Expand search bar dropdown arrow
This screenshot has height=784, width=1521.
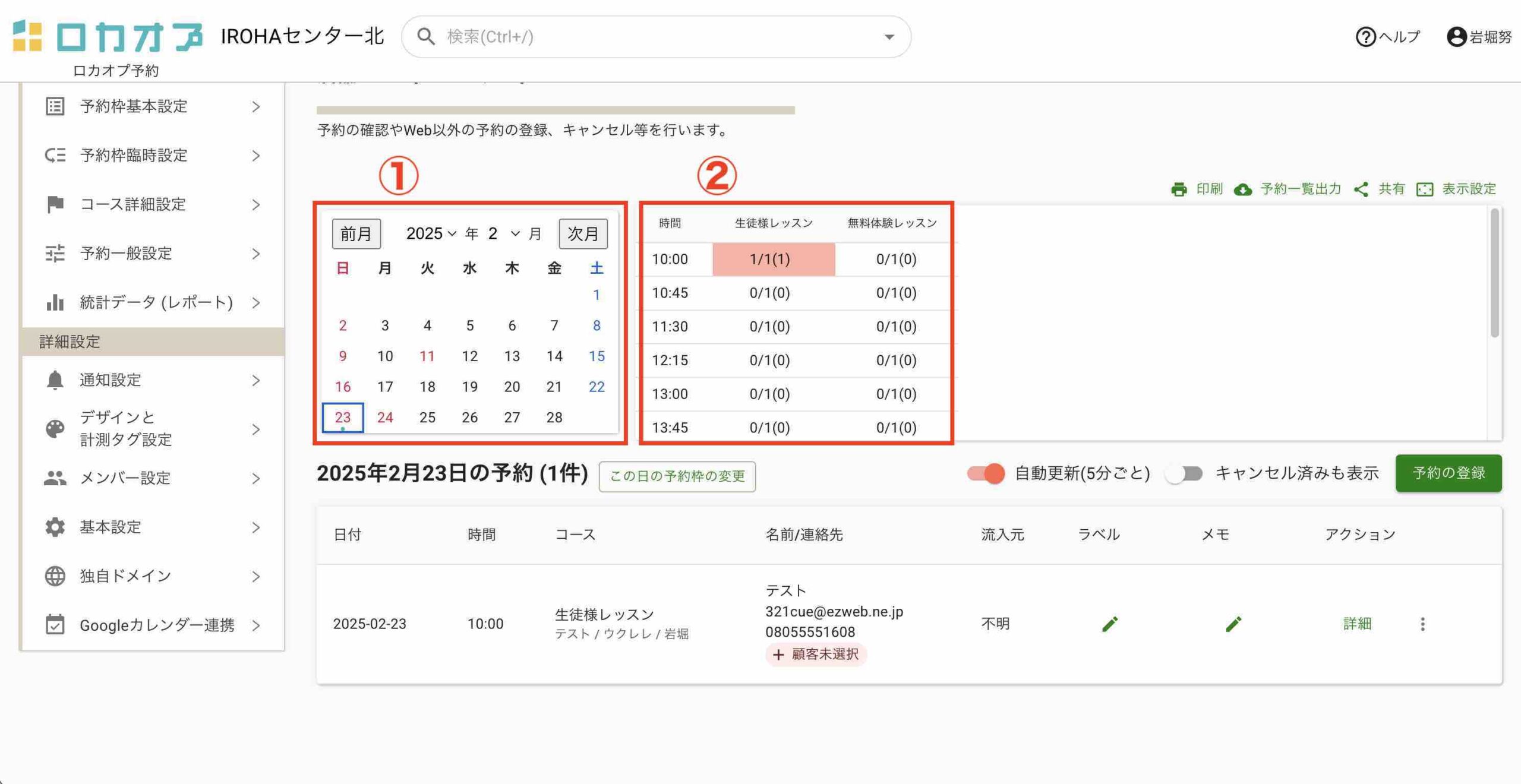tap(889, 37)
